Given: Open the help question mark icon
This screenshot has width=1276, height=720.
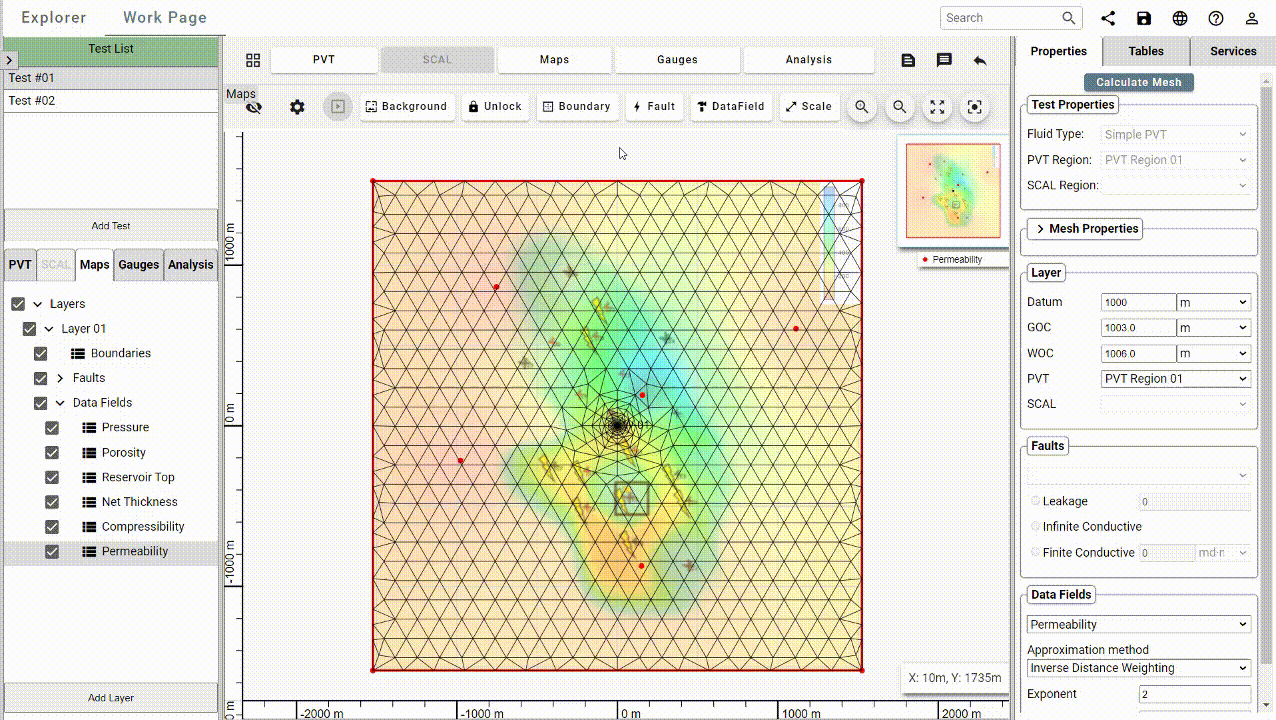Looking at the screenshot, I should (1216, 18).
